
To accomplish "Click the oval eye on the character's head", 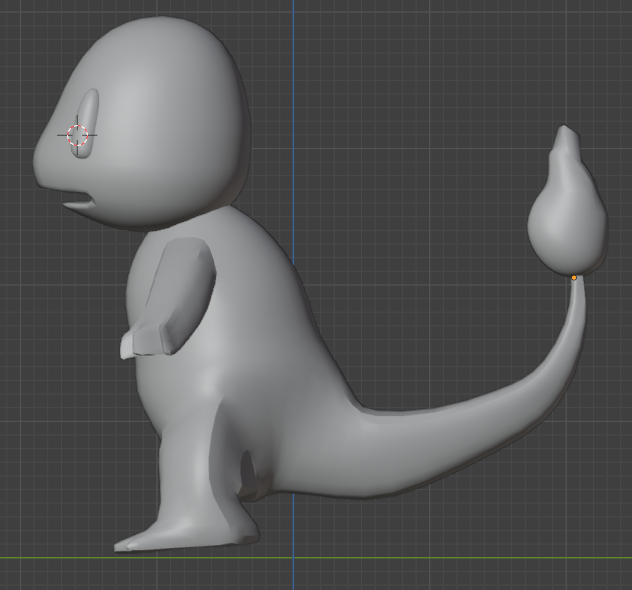I will (85, 123).
